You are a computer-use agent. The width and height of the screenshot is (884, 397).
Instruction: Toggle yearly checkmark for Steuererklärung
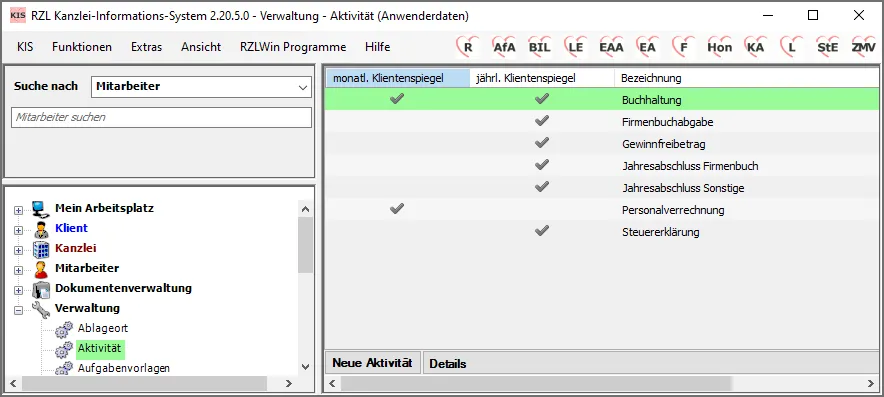coord(542,231)
